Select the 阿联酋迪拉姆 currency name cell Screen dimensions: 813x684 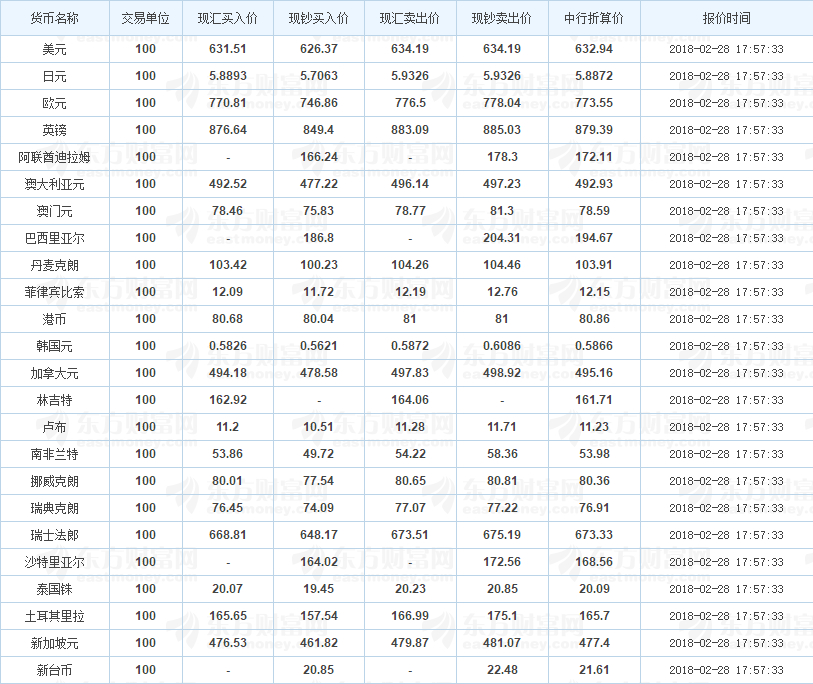tap(54, 157)
